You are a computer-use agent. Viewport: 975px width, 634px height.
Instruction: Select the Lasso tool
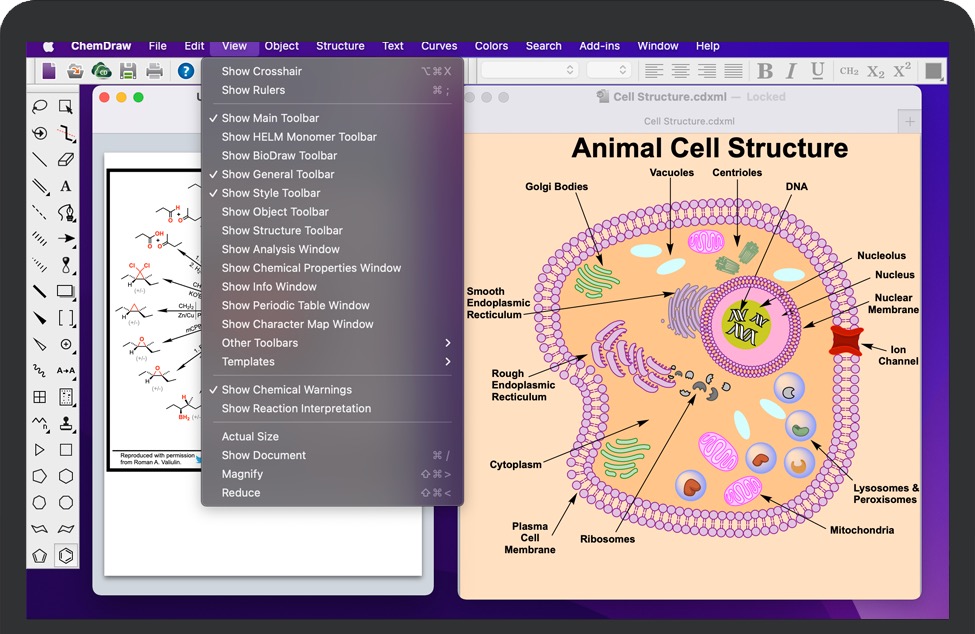click(40, 107)
